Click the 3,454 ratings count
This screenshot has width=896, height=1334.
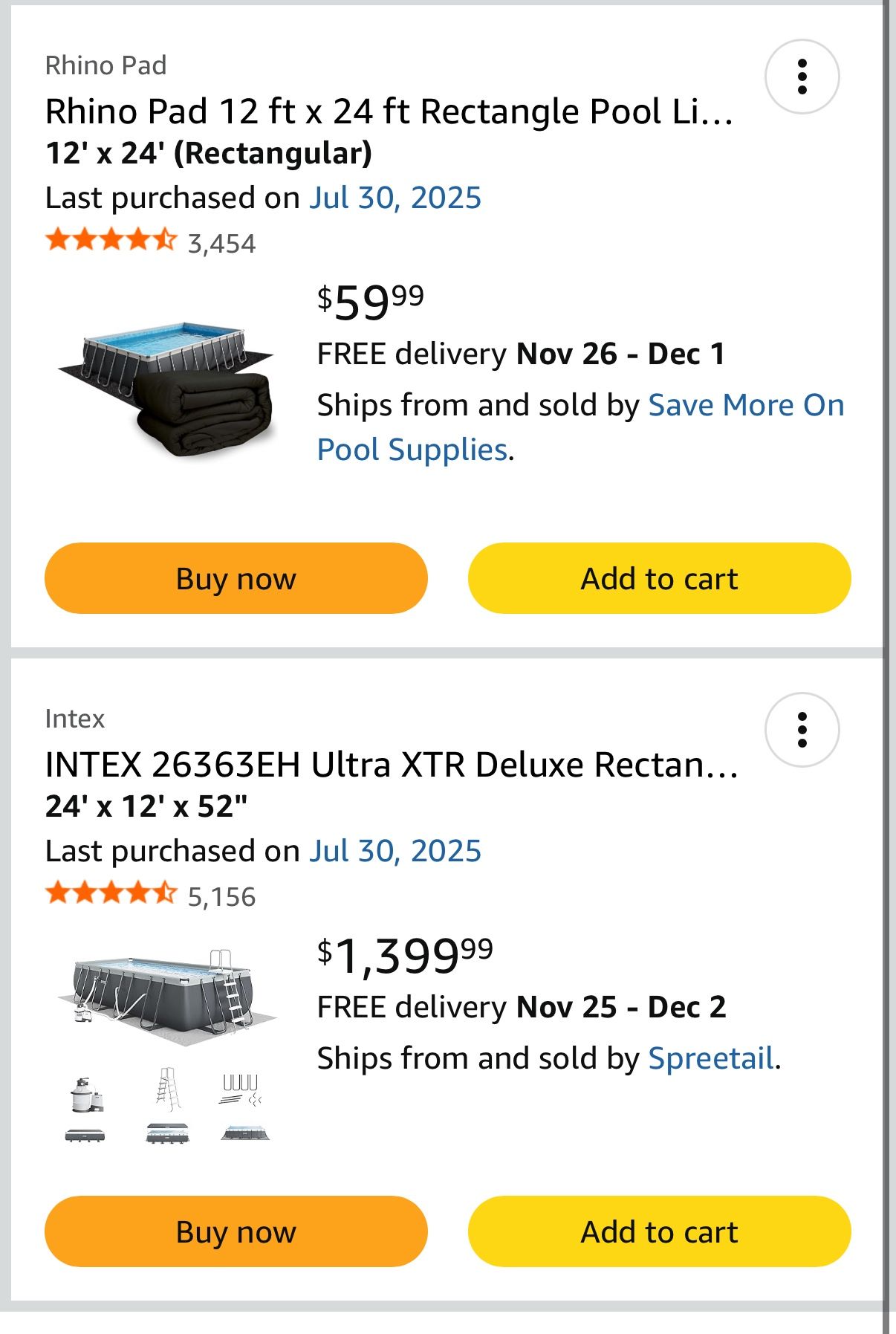pos(221,244)
